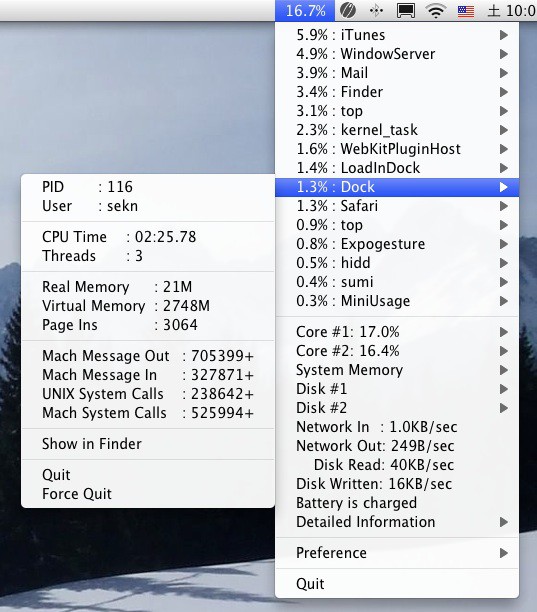Viewport: 537px width, 612px height.
Task: Click Quit in the Dock process submenu
Action: [x=148, y=475]
